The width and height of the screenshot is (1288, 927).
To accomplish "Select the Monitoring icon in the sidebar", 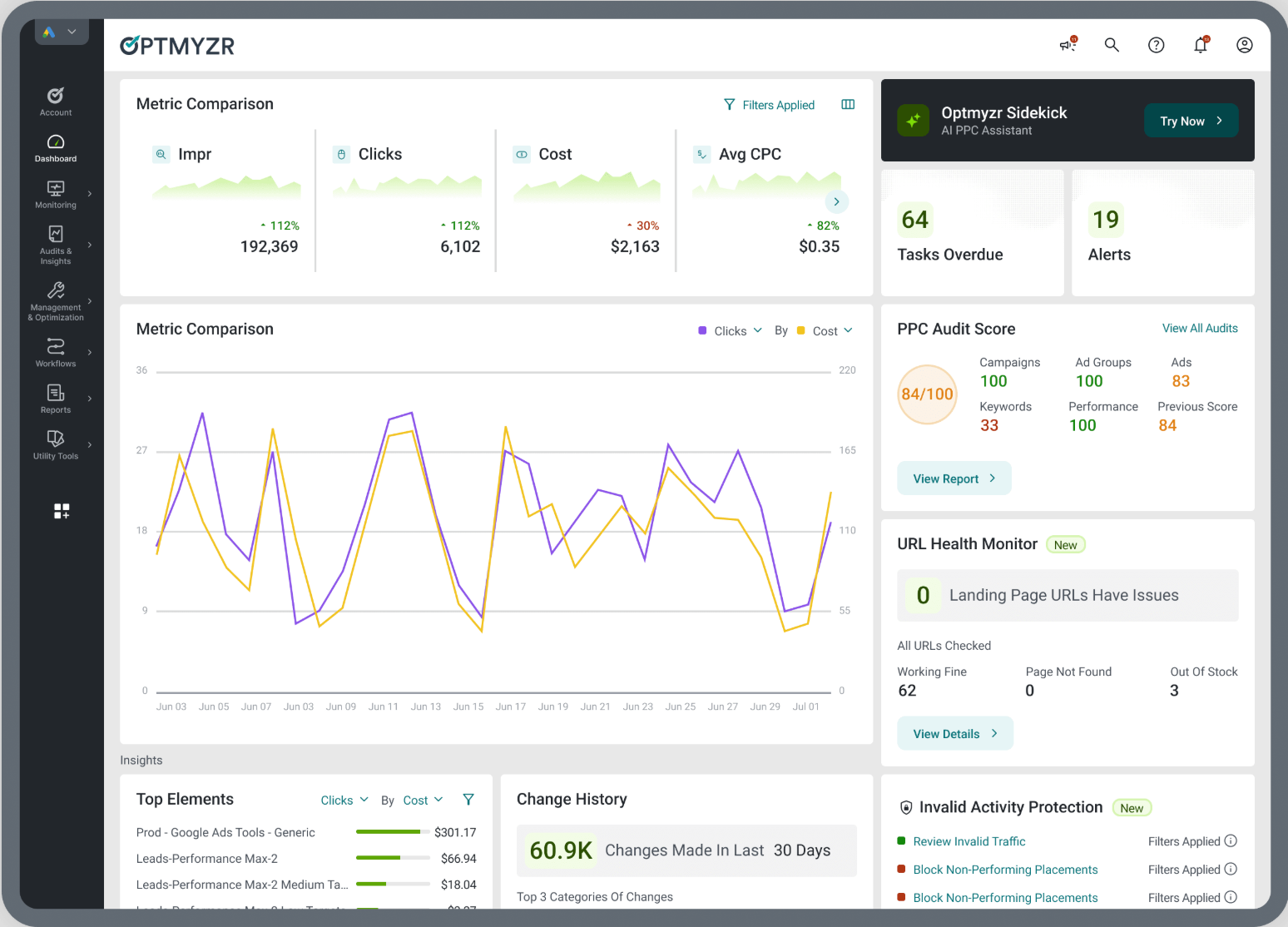I will coord(55,193).
